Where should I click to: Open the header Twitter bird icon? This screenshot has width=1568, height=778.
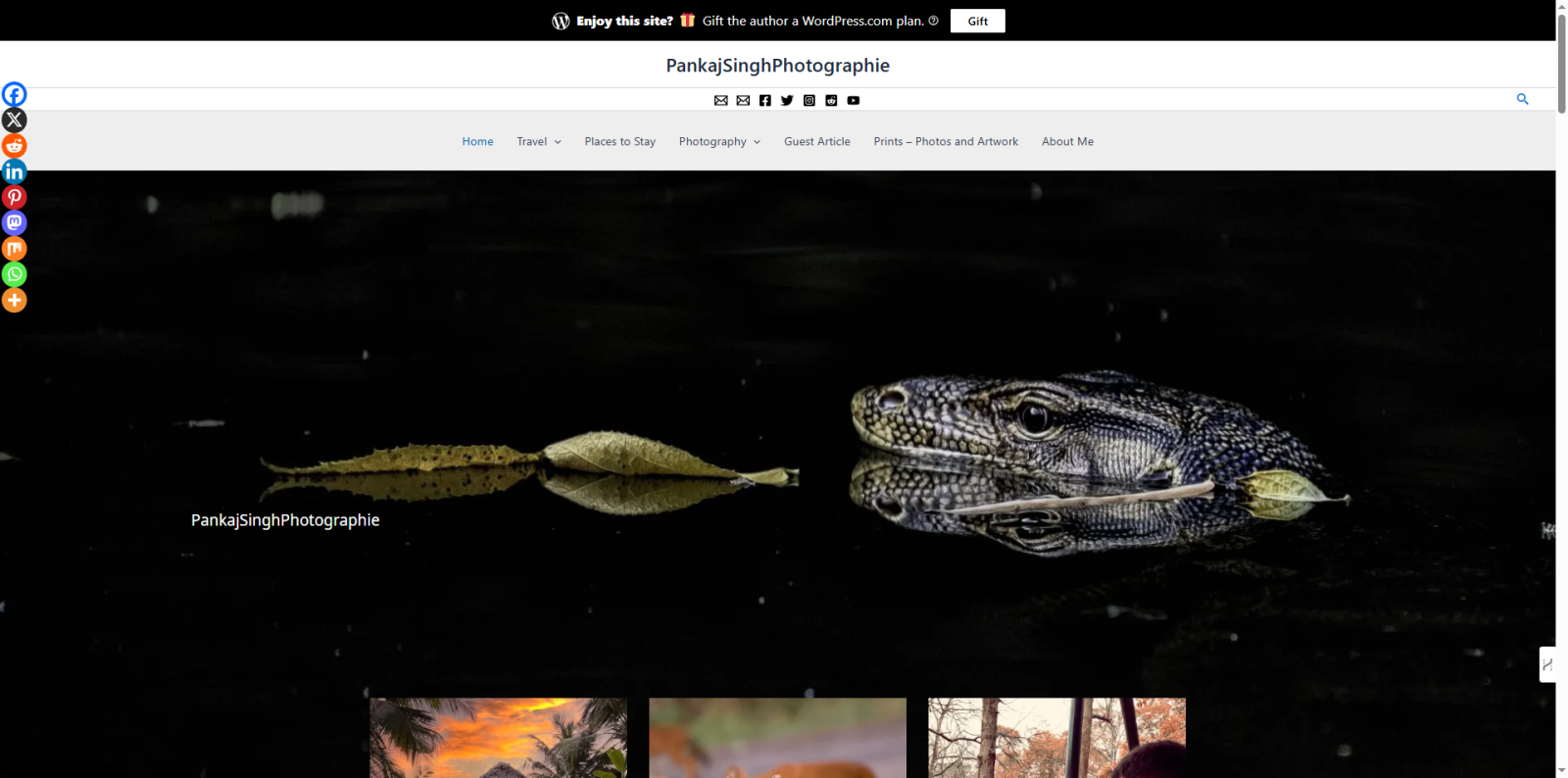(x=787, y=100)
